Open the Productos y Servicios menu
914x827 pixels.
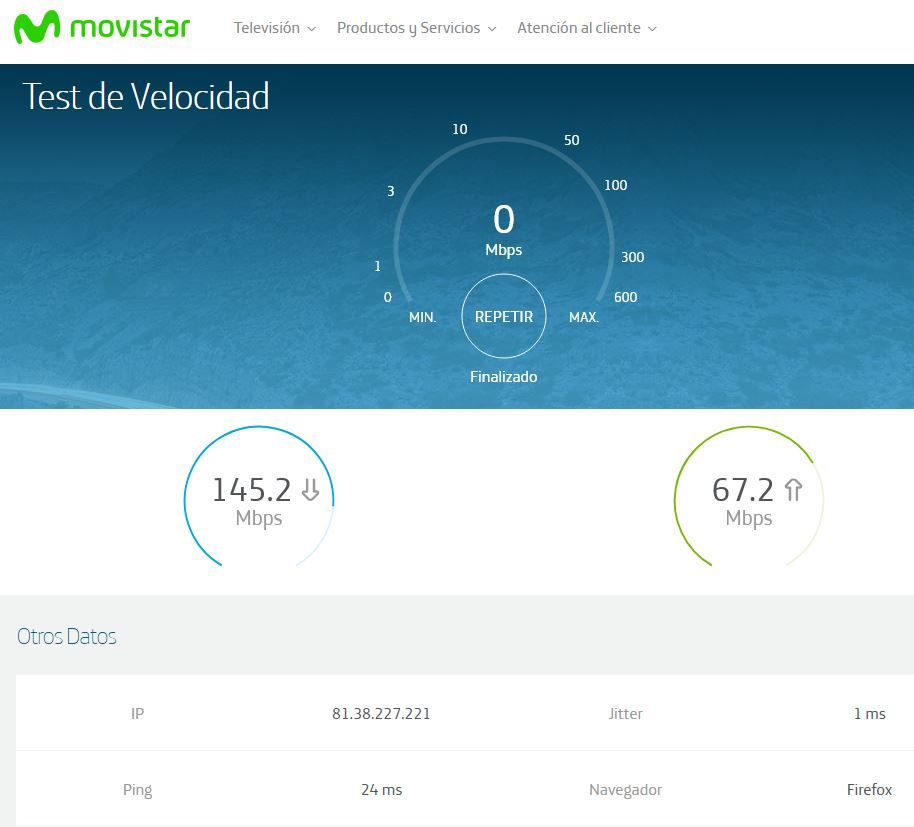[x=408, y=28]
